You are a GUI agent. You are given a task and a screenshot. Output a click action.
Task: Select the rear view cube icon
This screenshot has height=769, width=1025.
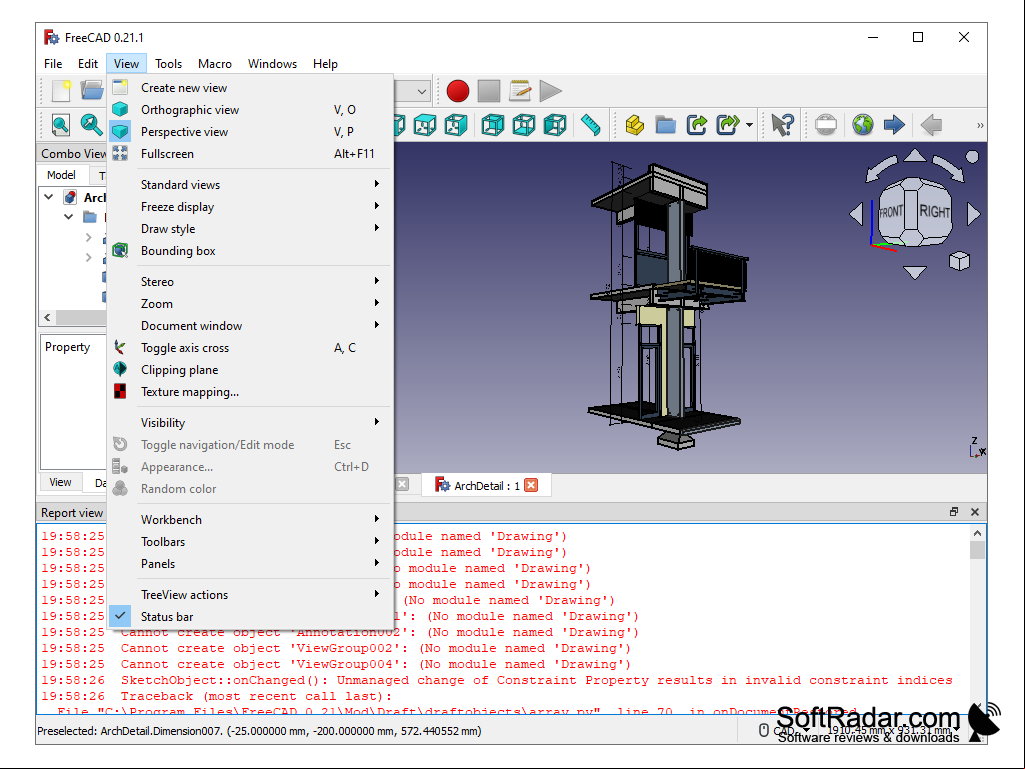[493, 125]
